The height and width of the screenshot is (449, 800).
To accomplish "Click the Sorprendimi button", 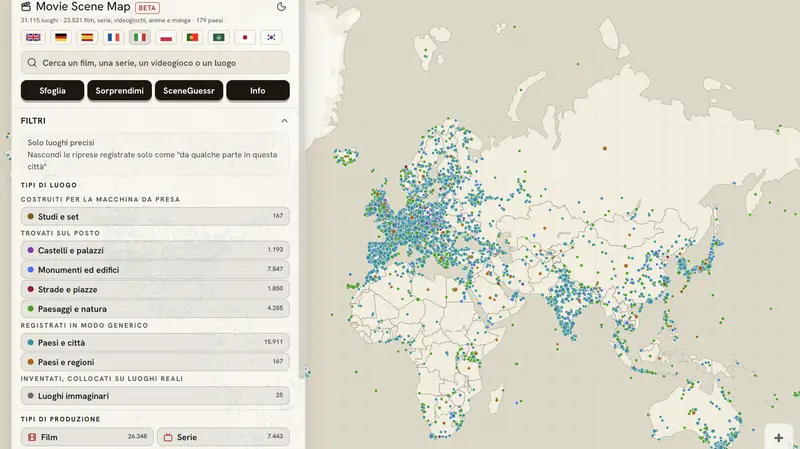I will (119, 90).
